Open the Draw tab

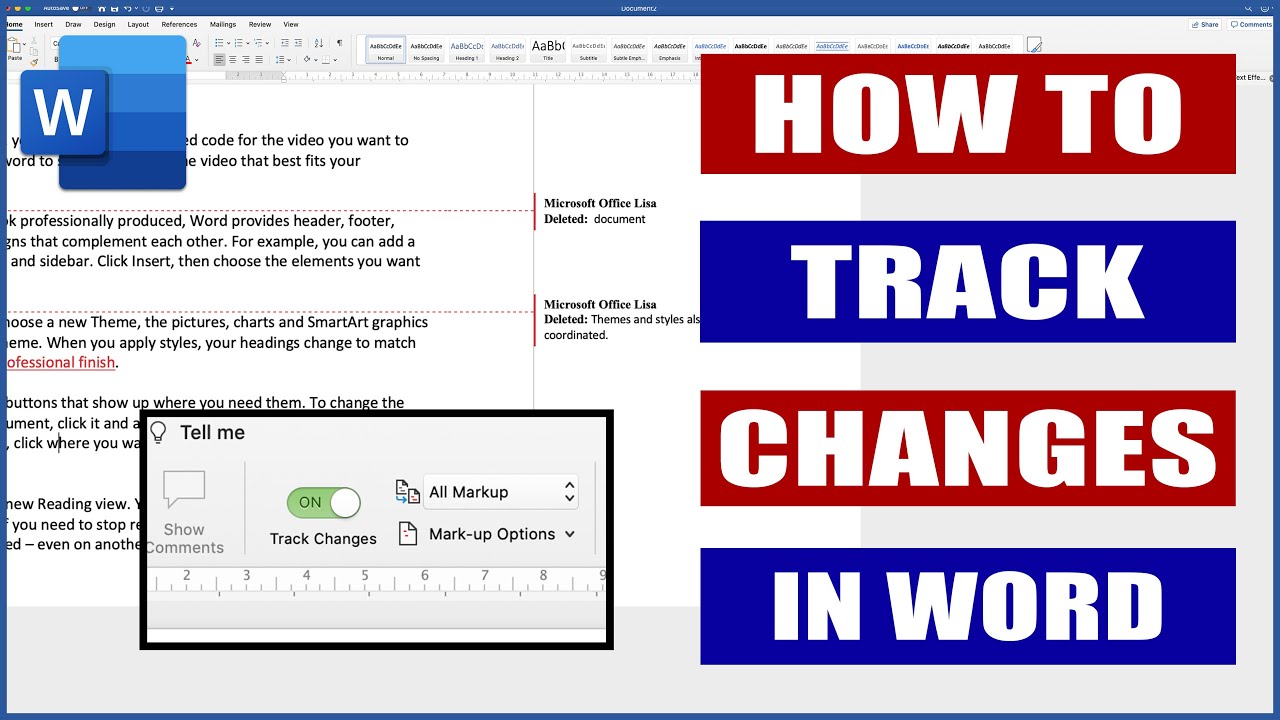[x=73, y=24]
